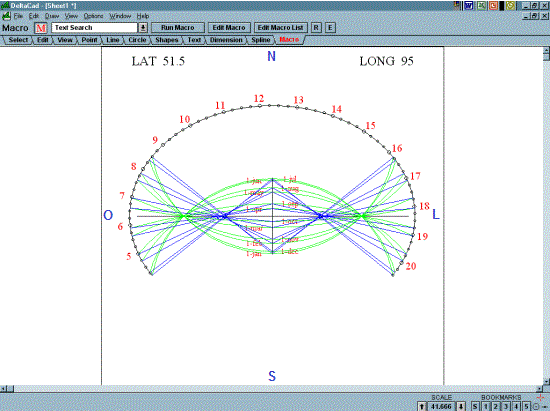The width and height of the screenshot is (550, 411).
Task: Click the blue S compass label
Action: 272,376
